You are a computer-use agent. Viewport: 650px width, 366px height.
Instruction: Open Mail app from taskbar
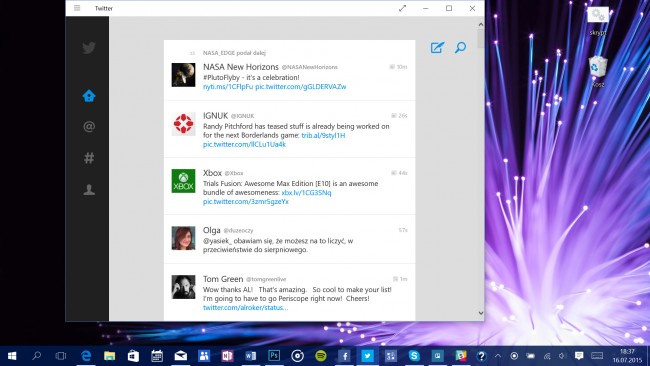pos(180,356)
